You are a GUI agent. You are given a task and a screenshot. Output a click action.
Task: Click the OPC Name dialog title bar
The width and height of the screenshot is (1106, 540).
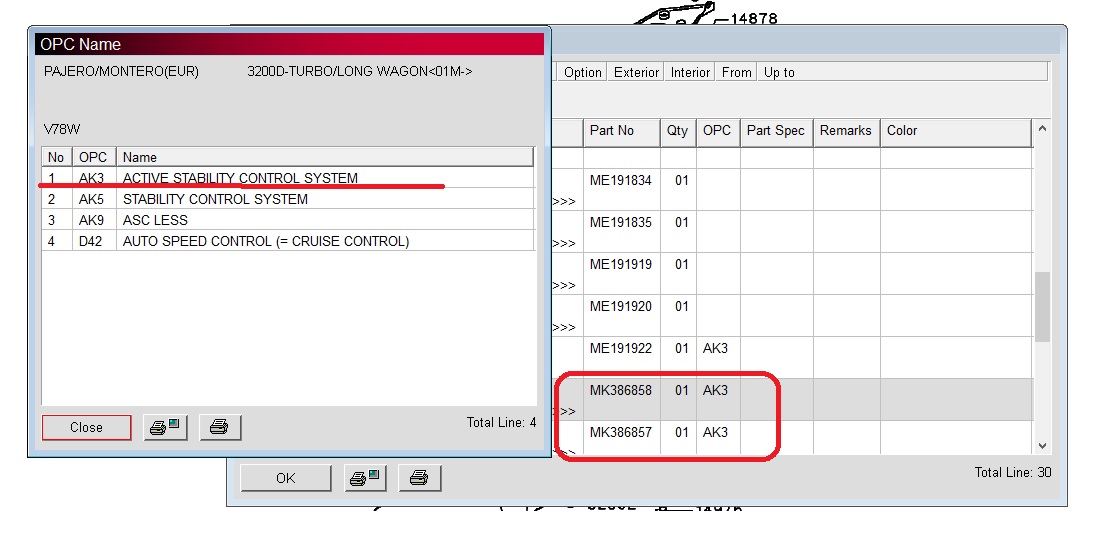coord(289,44)
